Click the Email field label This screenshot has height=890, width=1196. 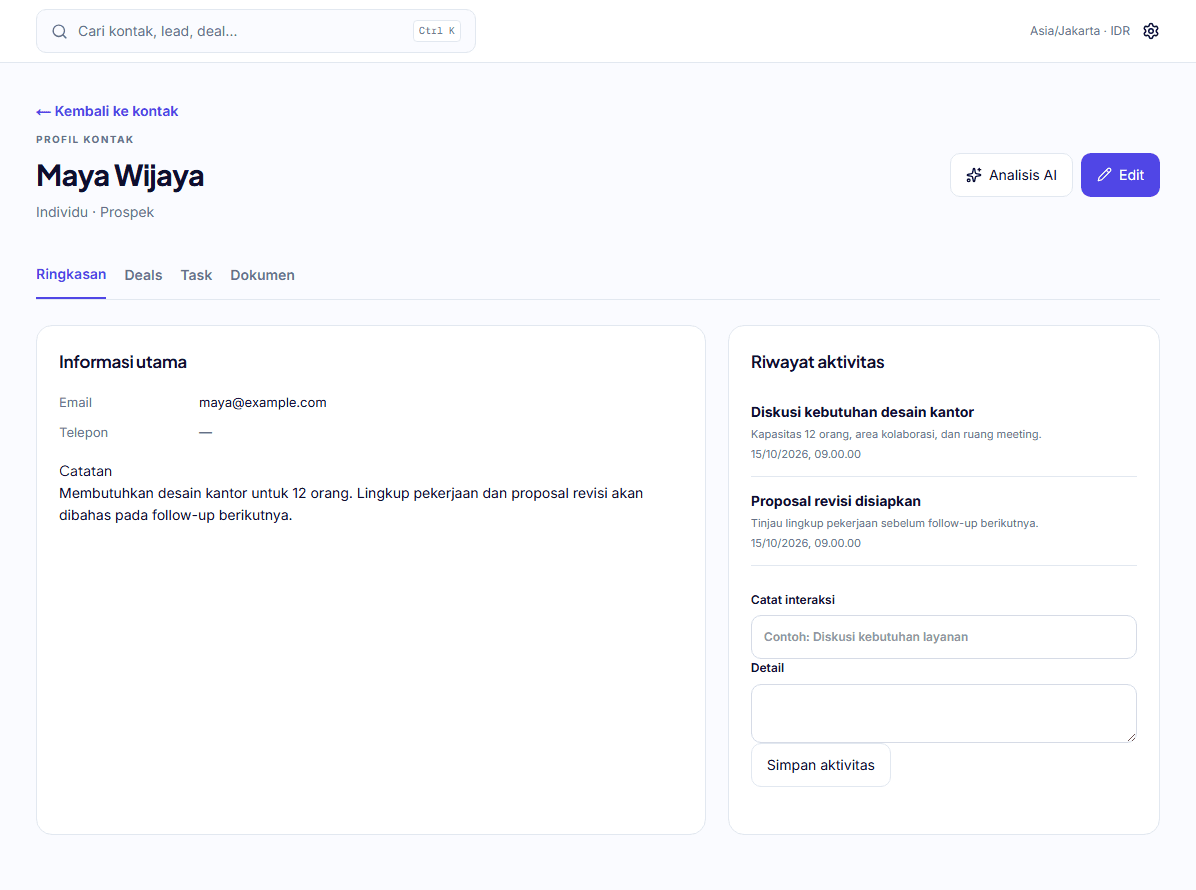[76, 403]
